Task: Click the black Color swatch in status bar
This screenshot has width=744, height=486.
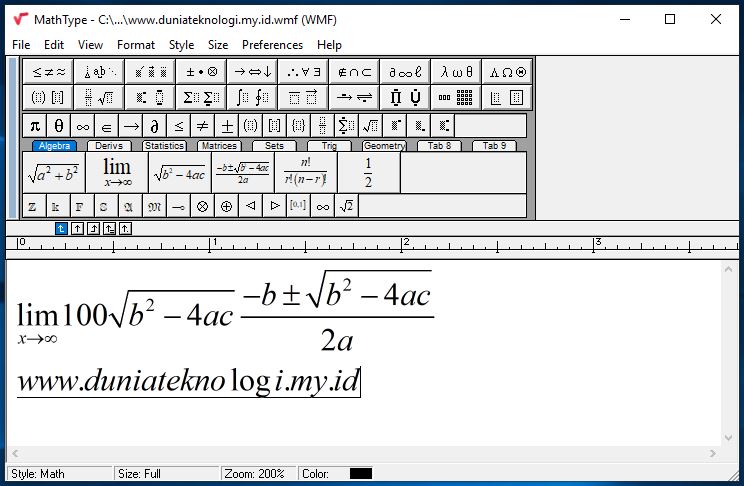Action: pos(361,474)
